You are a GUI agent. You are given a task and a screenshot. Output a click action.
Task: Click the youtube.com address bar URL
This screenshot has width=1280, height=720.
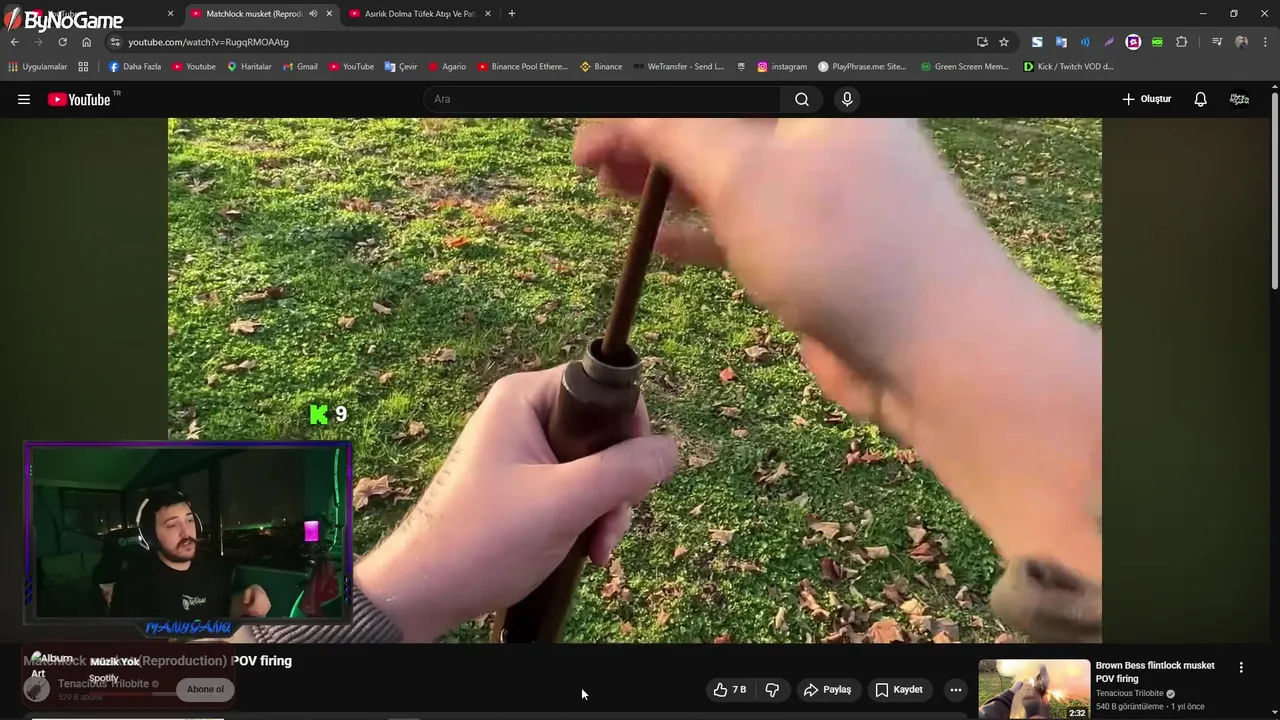[x=208, y=42]
